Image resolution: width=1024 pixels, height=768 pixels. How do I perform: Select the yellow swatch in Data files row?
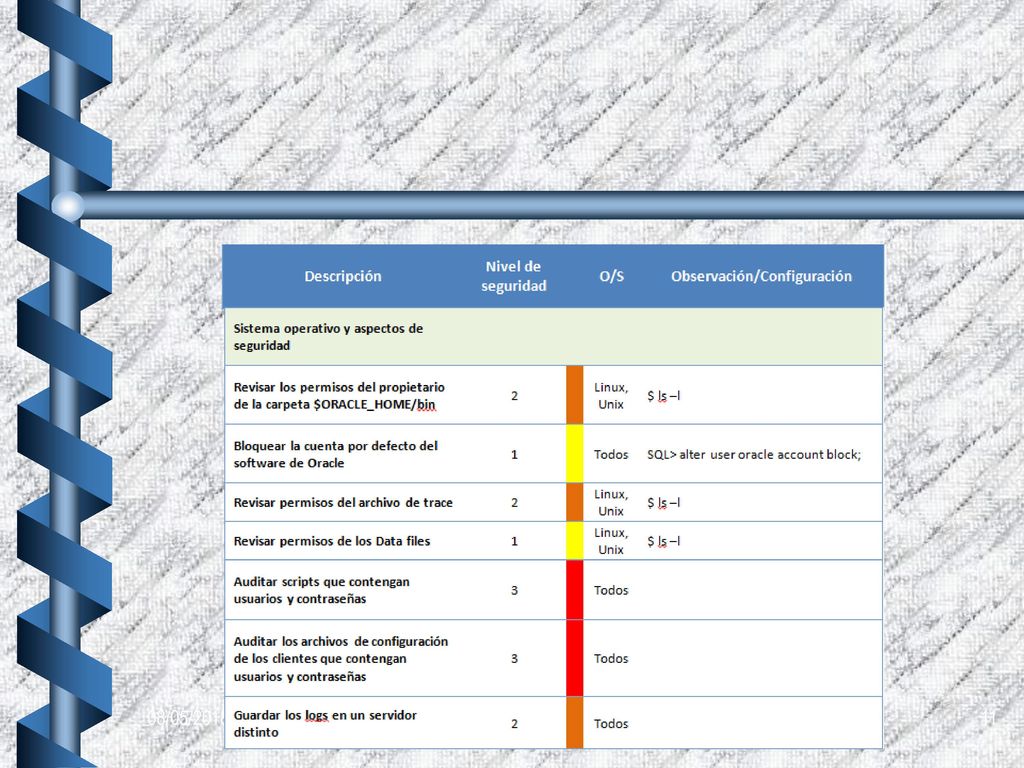point(575,541)
